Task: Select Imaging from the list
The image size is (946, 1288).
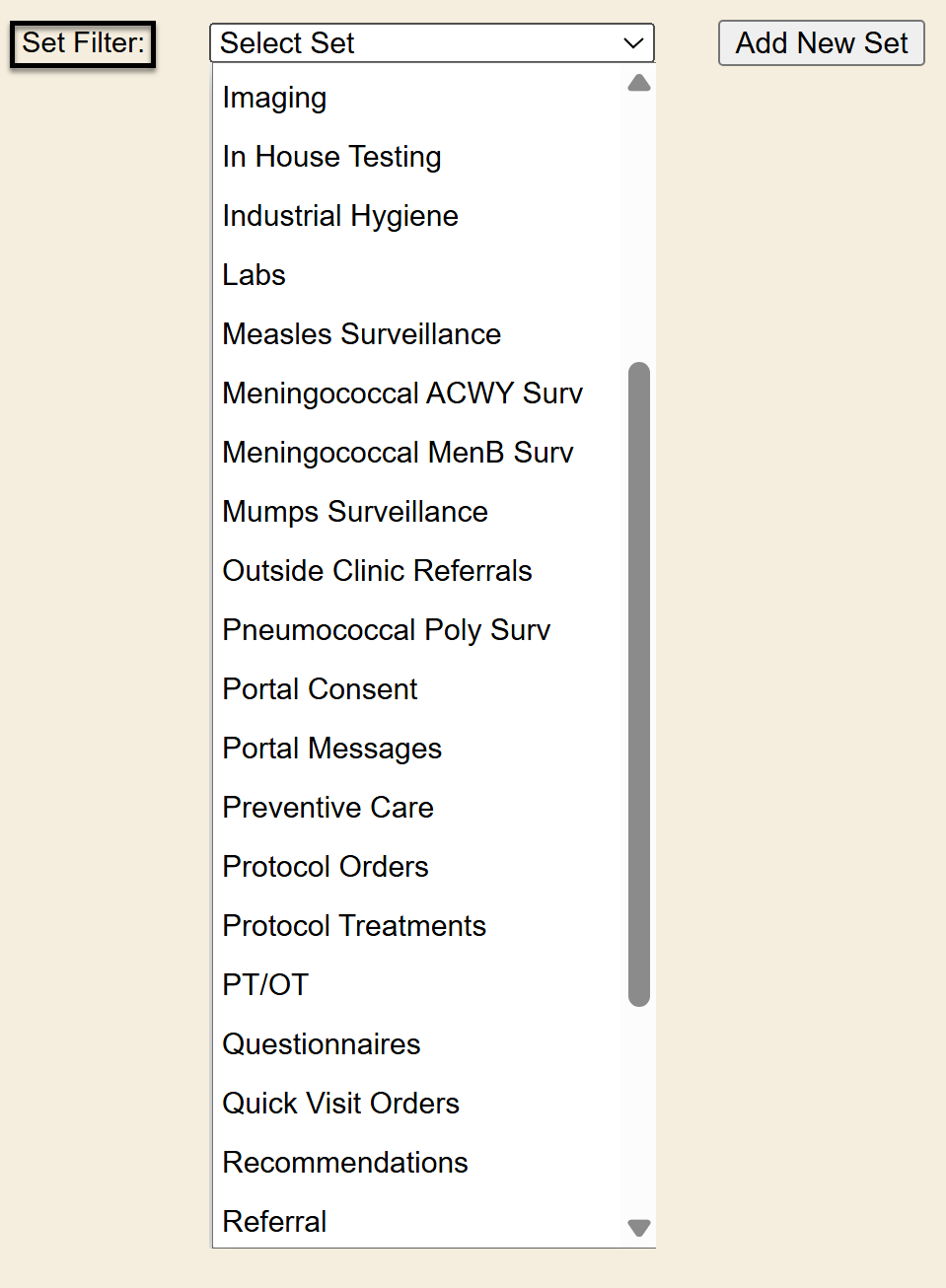Action: click(x=275, y=98)
